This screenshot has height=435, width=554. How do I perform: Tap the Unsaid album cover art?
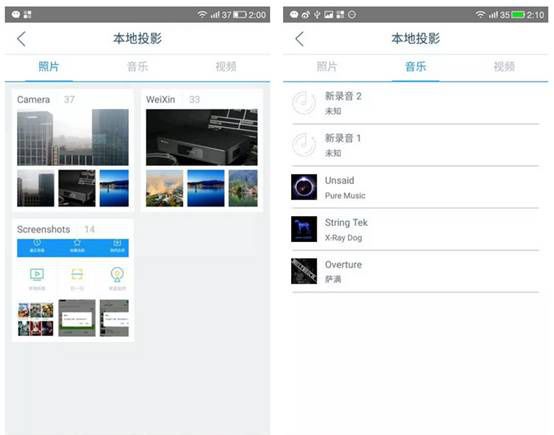tap(304, 187)
